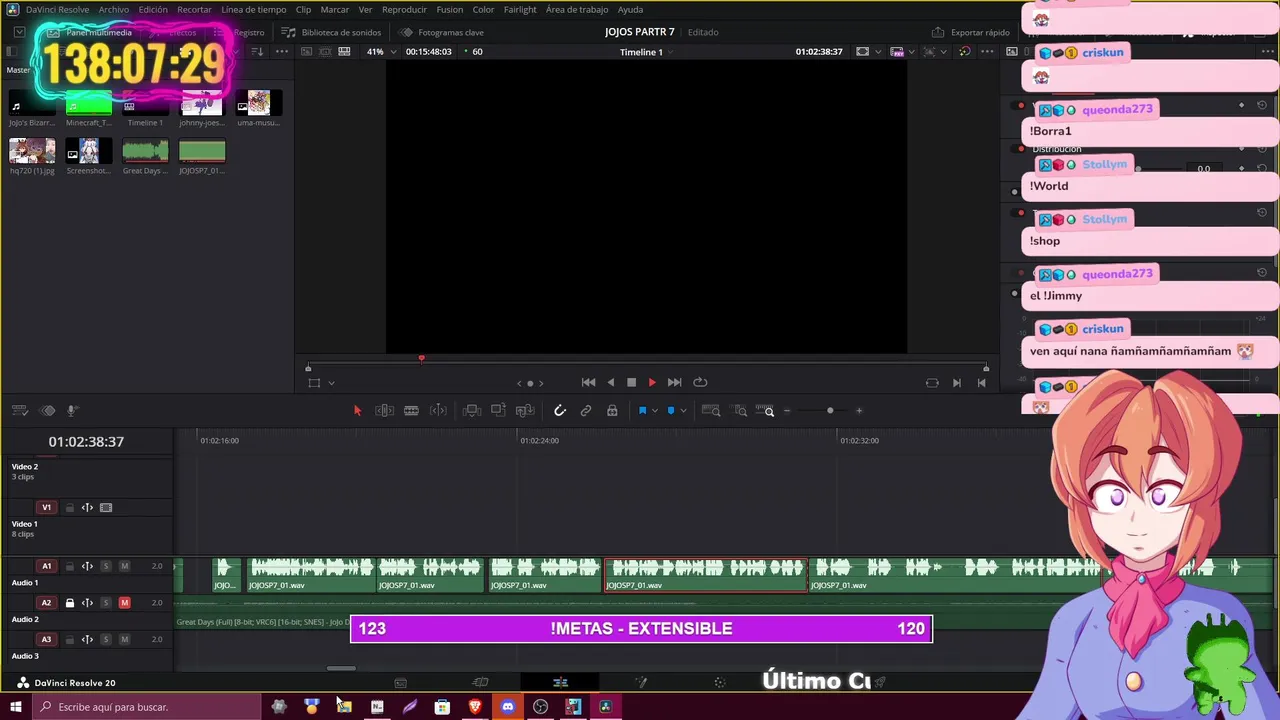Solo the Audio 1 track
This screenshot has width=1280, height=720.
tap(105, 566)
